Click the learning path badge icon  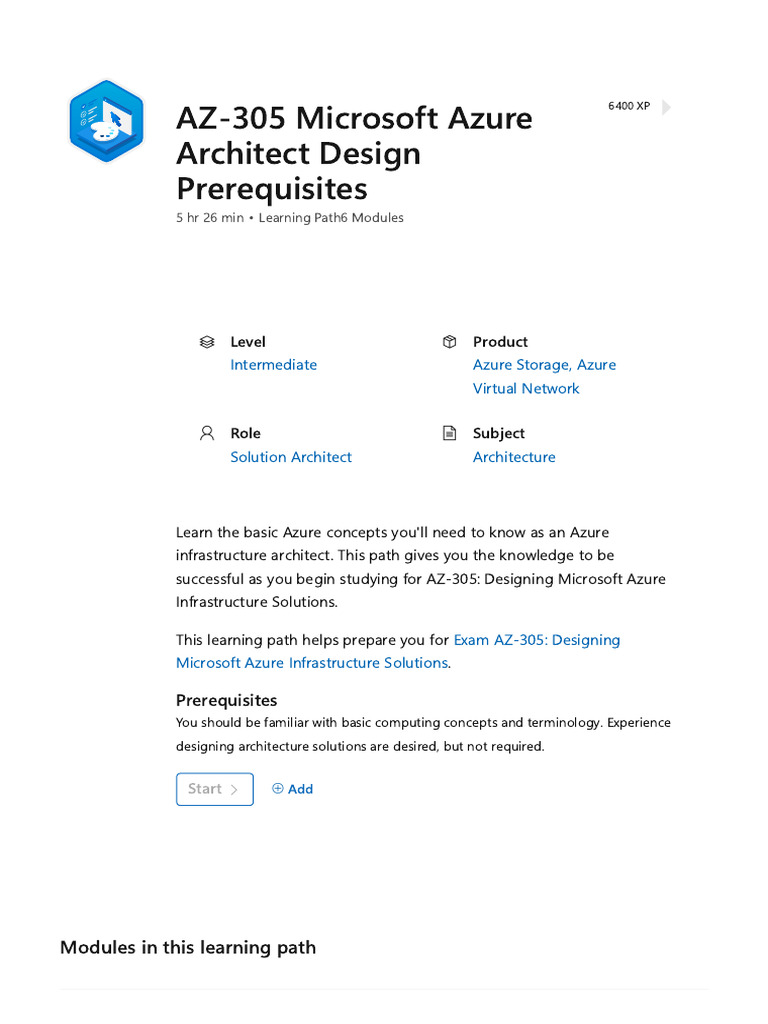(x=106, y=120)
